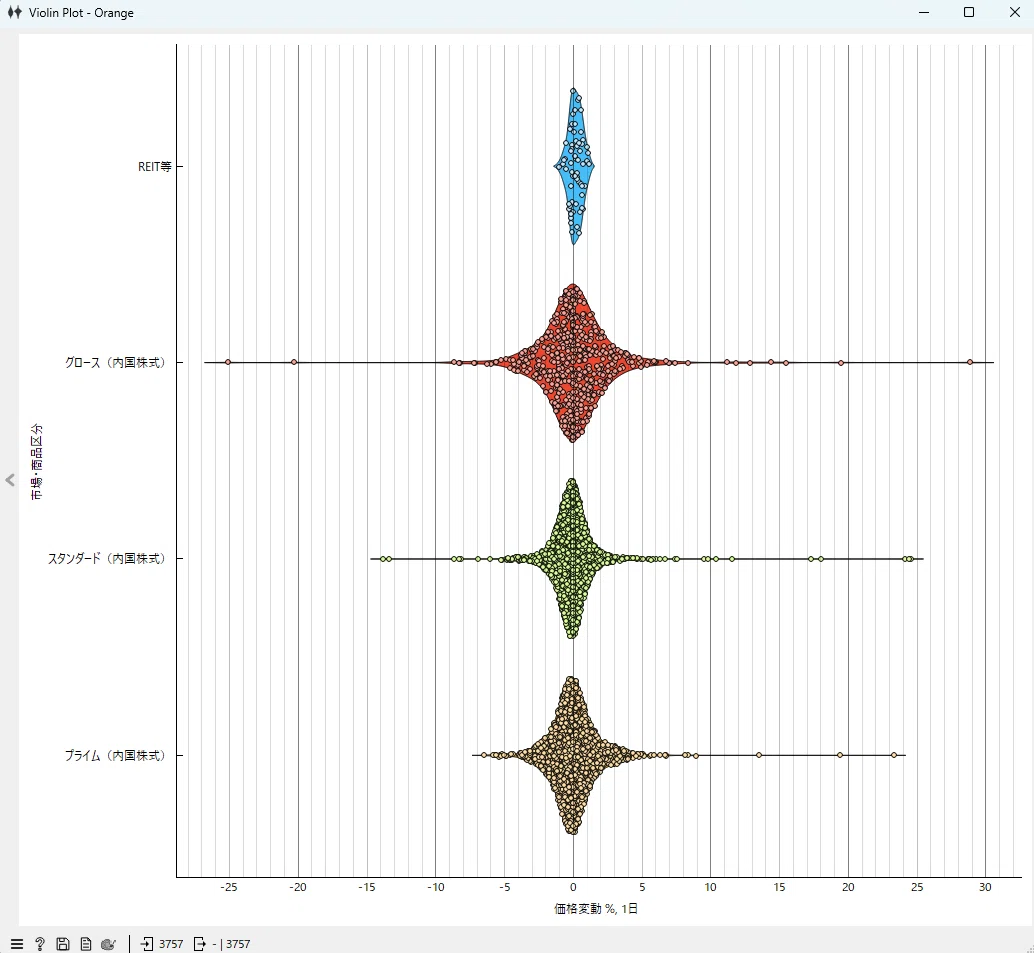The height and width of the screenshot is (953, 1034).
Task: Click the グロース outlier point near -25%
Action: 228,362
